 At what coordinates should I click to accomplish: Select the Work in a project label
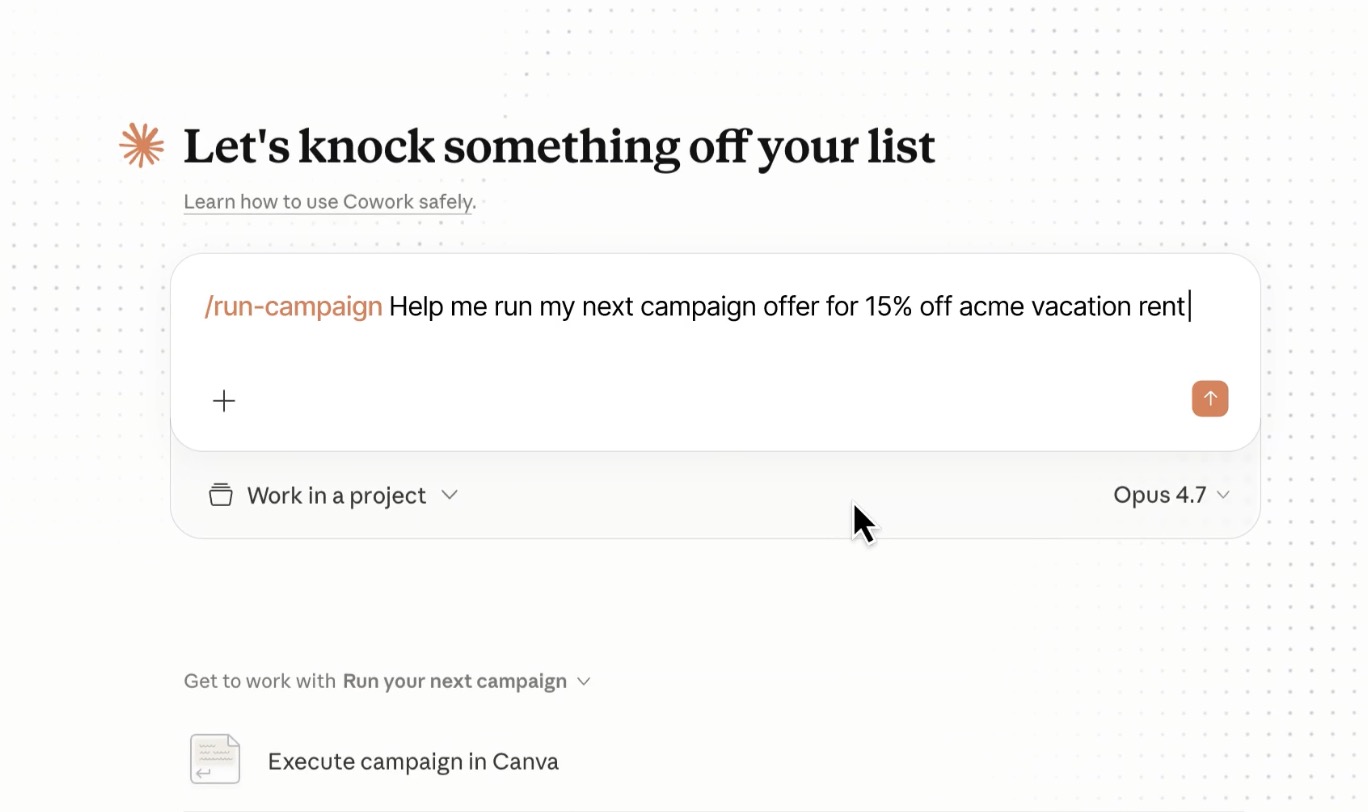[336, 496]
